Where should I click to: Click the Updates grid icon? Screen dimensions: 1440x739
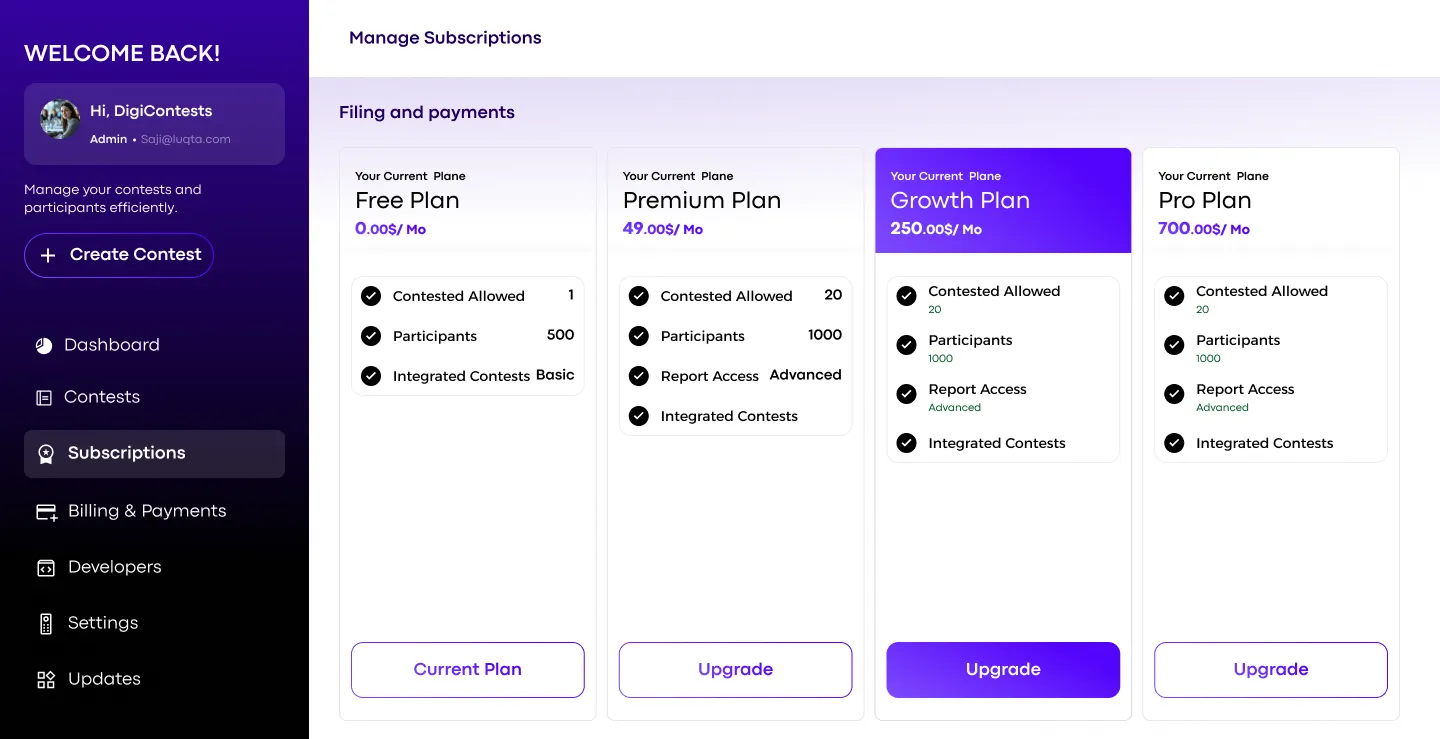[x=46, y=680]
